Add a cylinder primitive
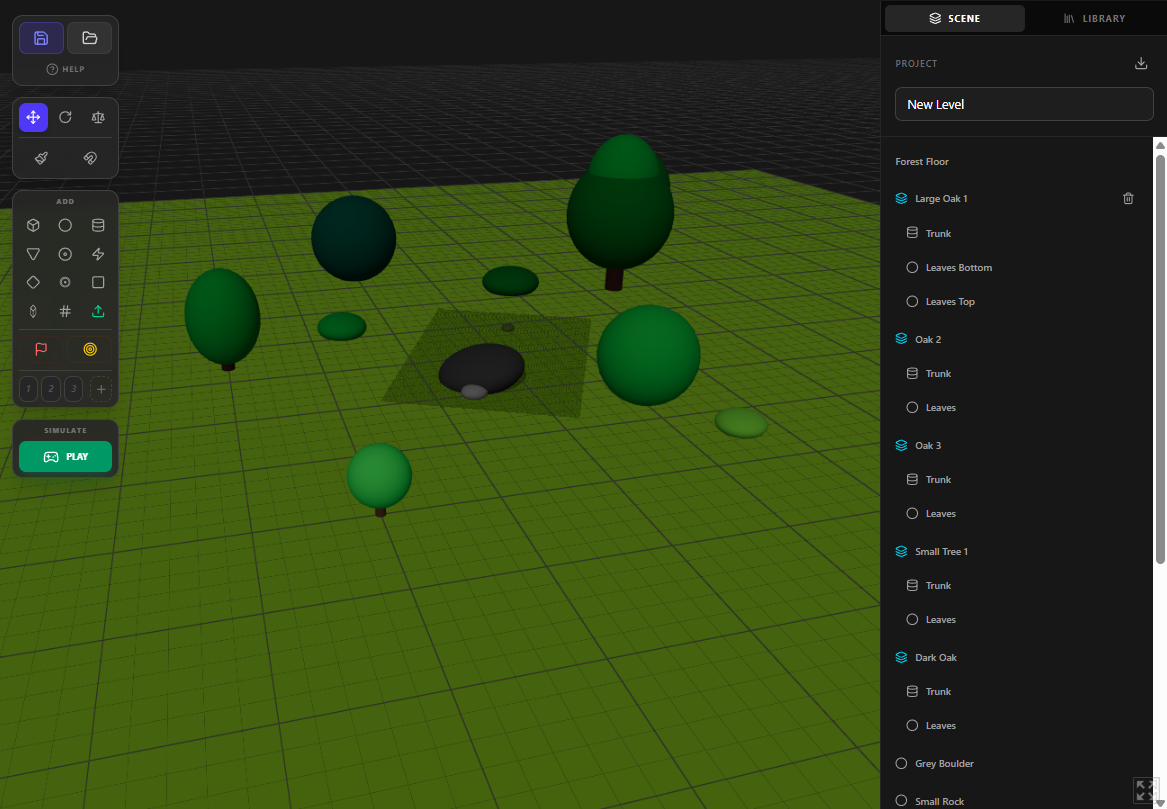Image resolution: width=1167 pixels, height=809 pixels. coord(98,225)
